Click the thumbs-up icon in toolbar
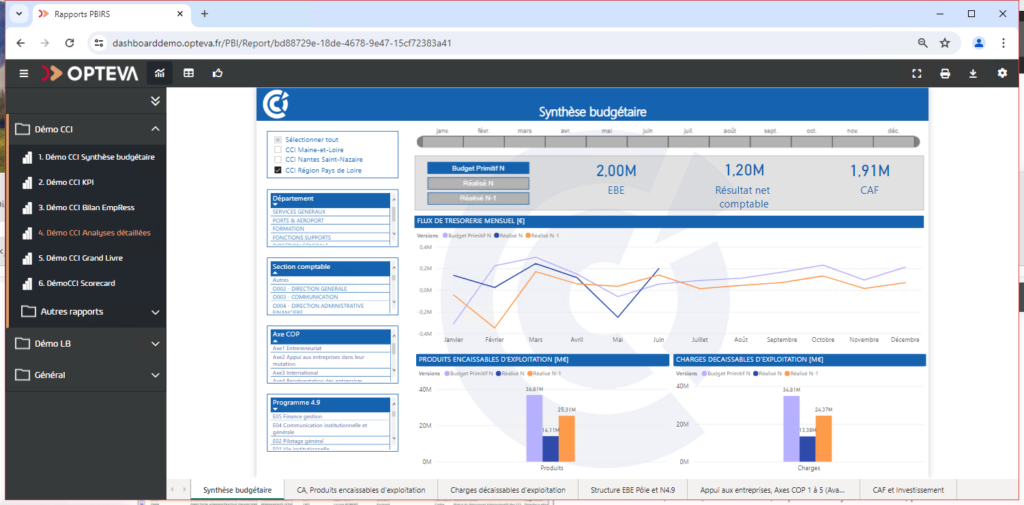The image size is (1024, 505). click(x=217, y=73)
